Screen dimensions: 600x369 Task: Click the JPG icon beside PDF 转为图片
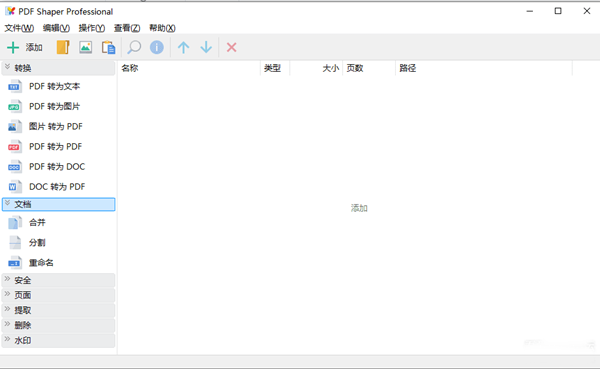(x=15, y=106)
